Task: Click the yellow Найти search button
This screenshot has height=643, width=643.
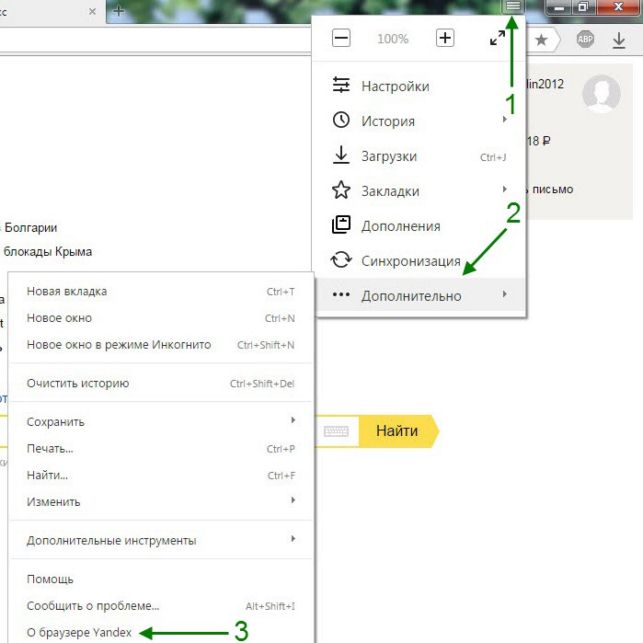Action: pos(399,431)
